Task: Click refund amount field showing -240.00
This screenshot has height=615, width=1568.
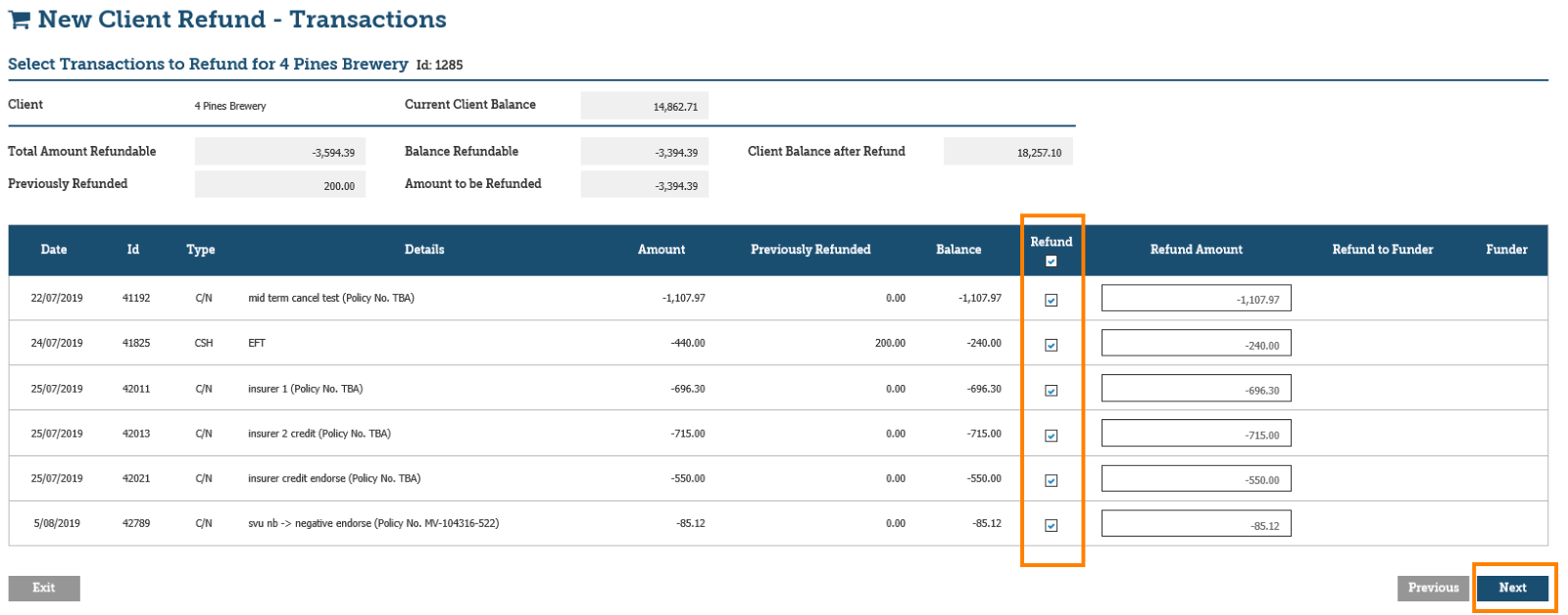Action: coord(1196,344)
